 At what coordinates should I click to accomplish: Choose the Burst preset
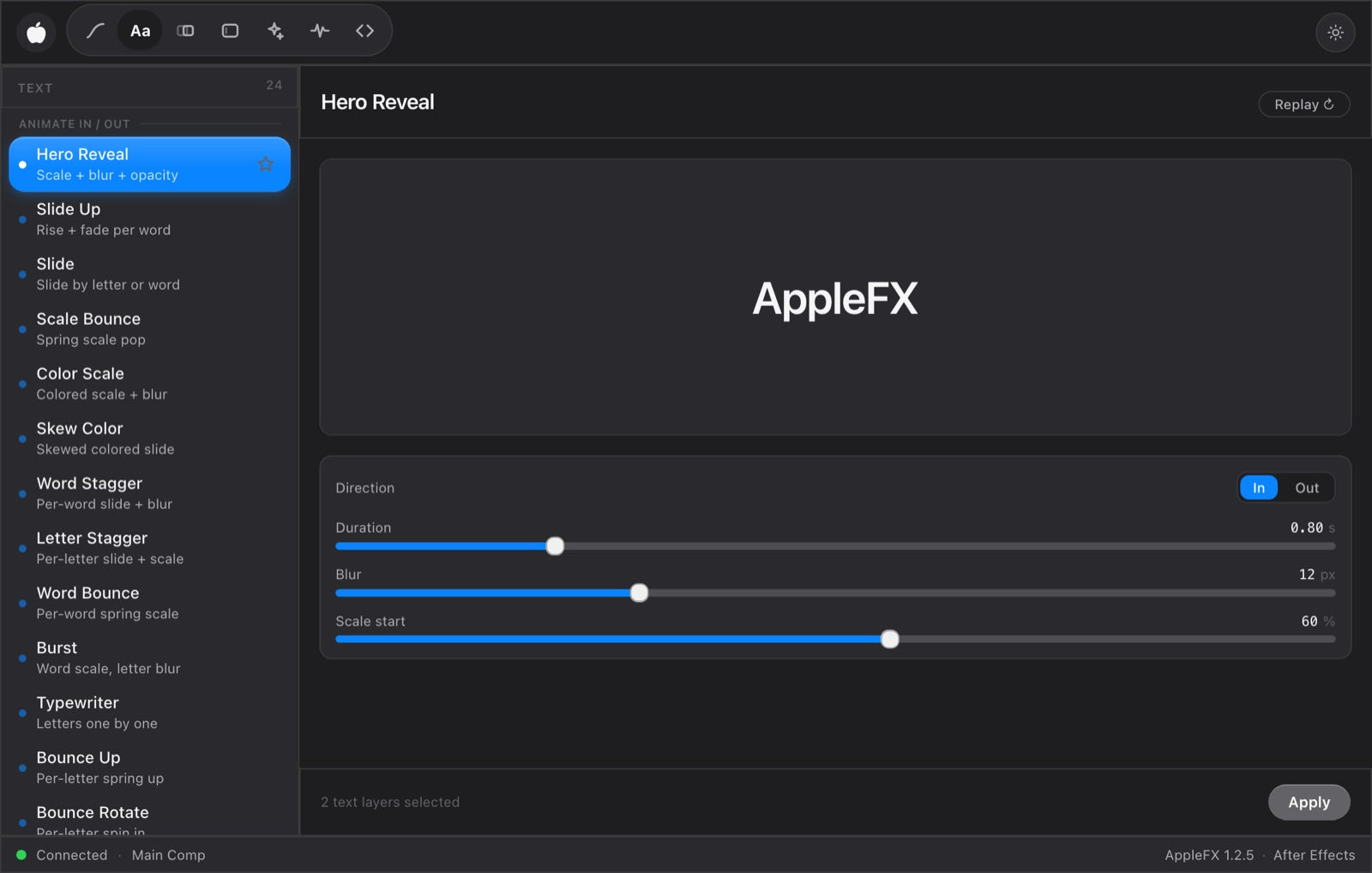click(x=149, y=658)
